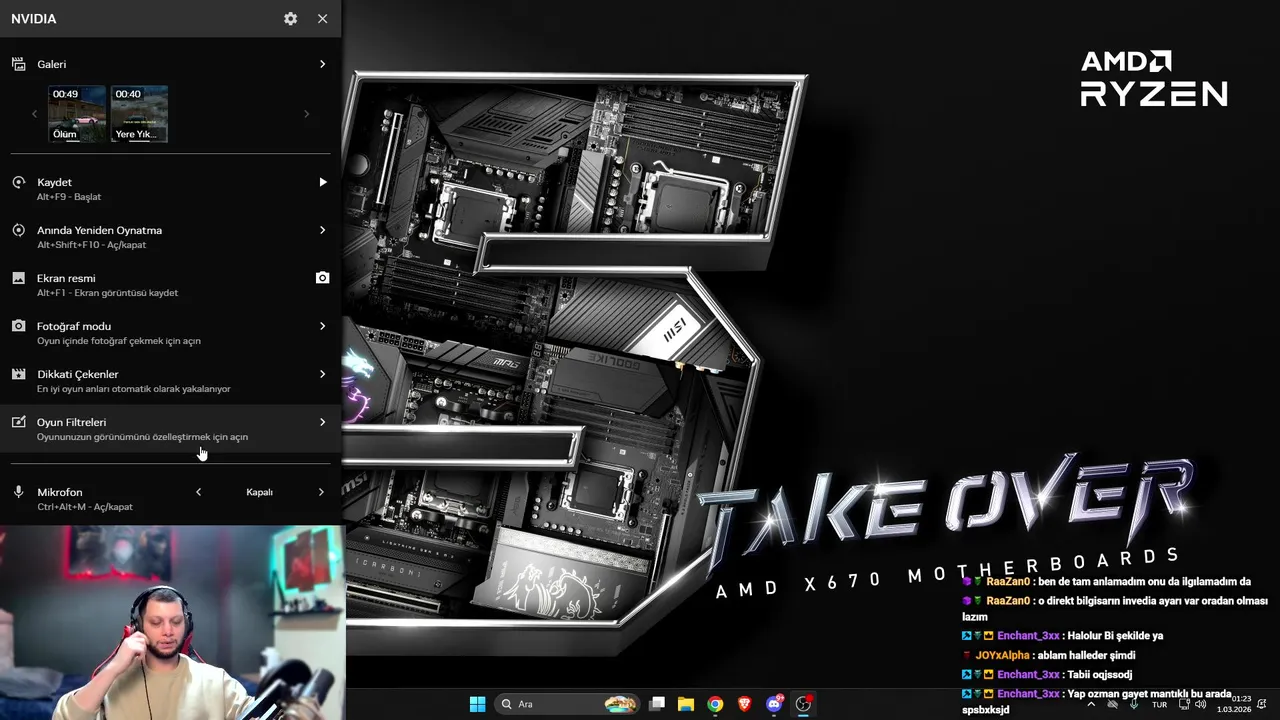1280x720 pixels.
Task: Open volume tray icon
Action: (1200, 704)
